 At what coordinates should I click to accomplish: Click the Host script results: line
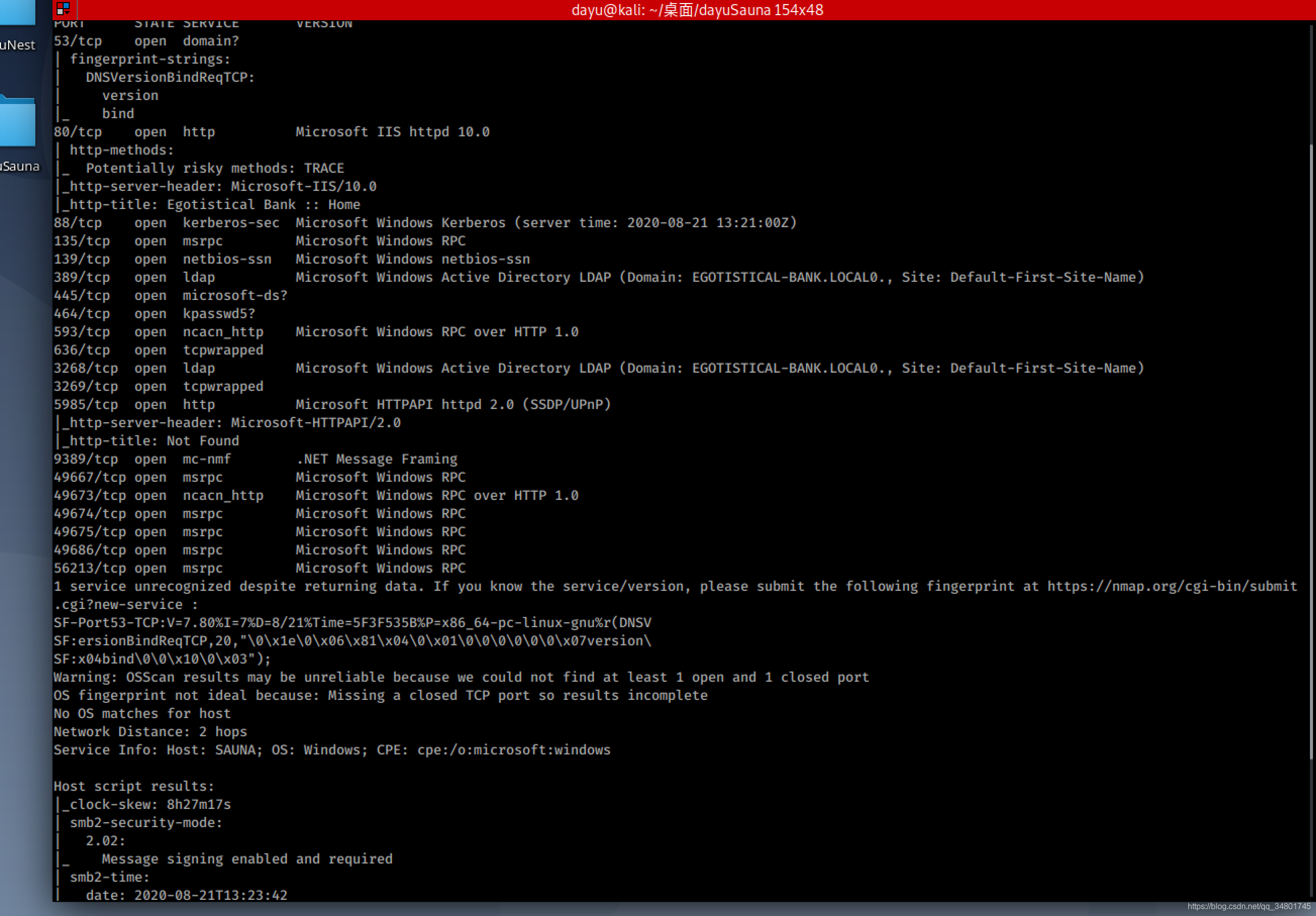point(133,786)
